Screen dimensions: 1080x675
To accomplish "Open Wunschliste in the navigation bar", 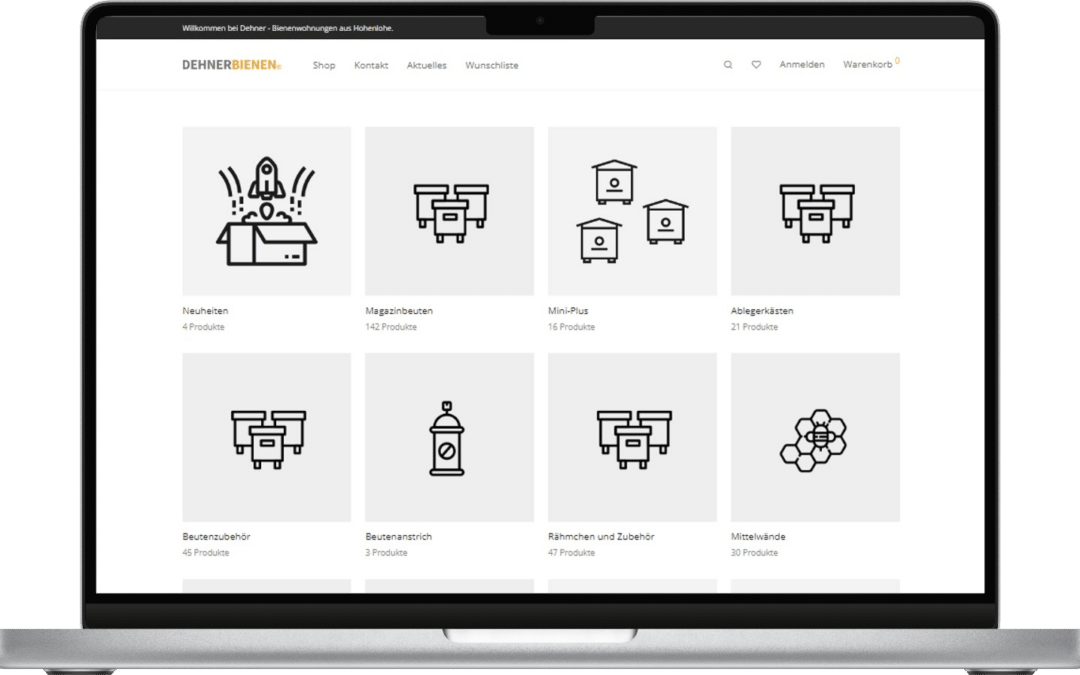I will click(x=492, y=65).
